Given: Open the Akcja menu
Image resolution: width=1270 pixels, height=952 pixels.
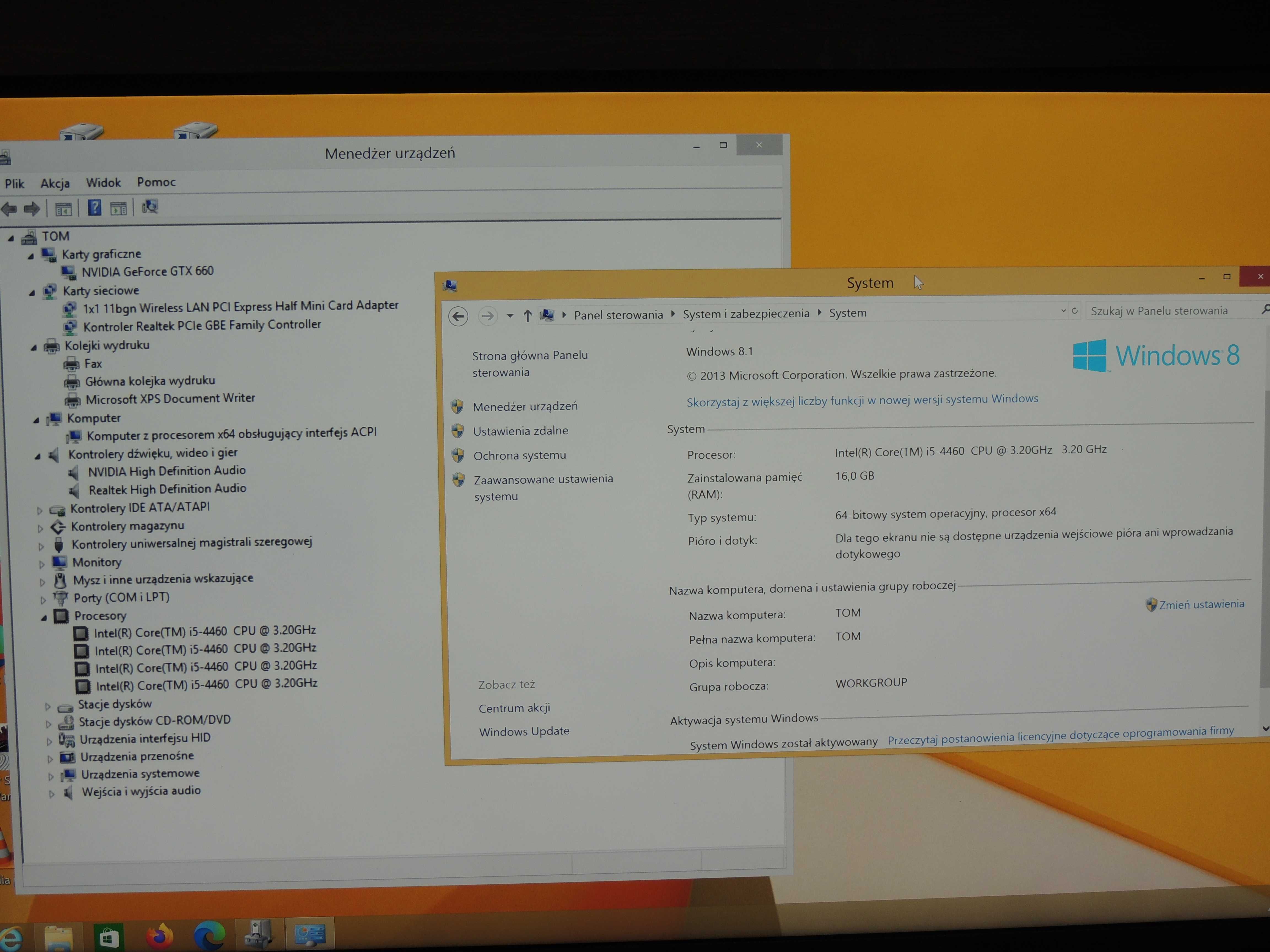Looking at the screenshot, I should click(x=55, y=183).
